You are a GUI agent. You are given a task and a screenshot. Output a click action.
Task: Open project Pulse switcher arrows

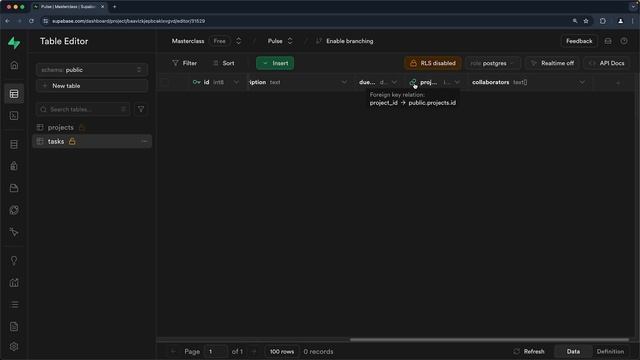[x=290, y=41]
